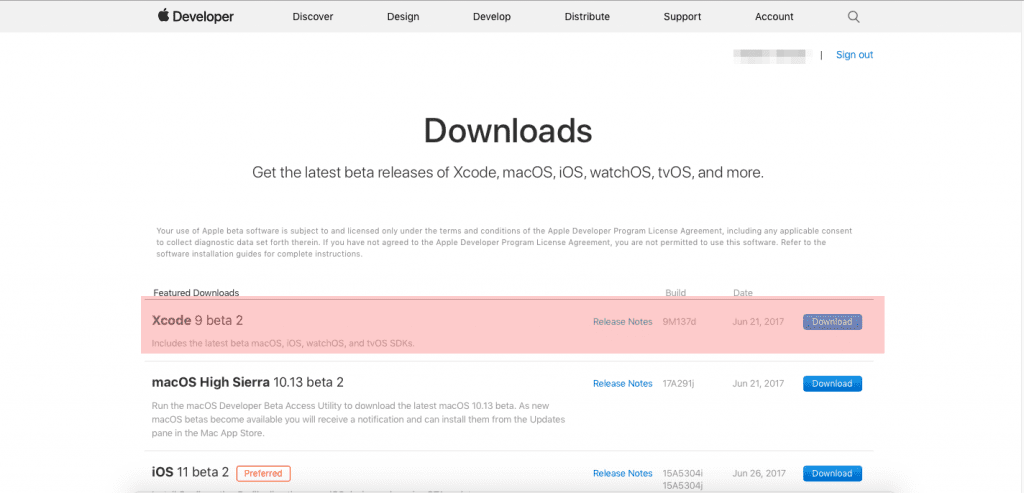Click the blurred account name beside Sign out
The width and height of the screenshot is (1024, 493).
coord(769,55)
